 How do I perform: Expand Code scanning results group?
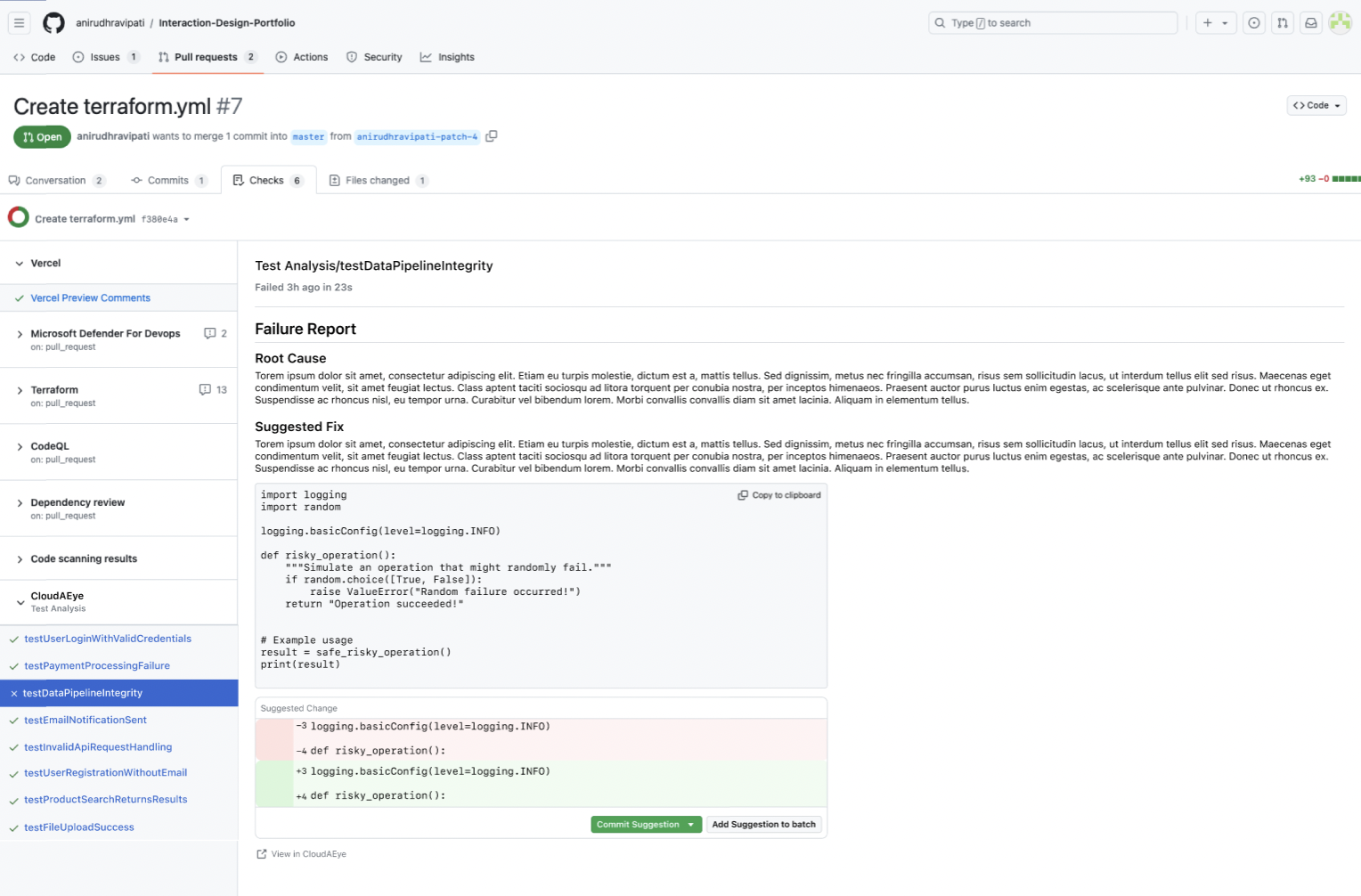20,559
